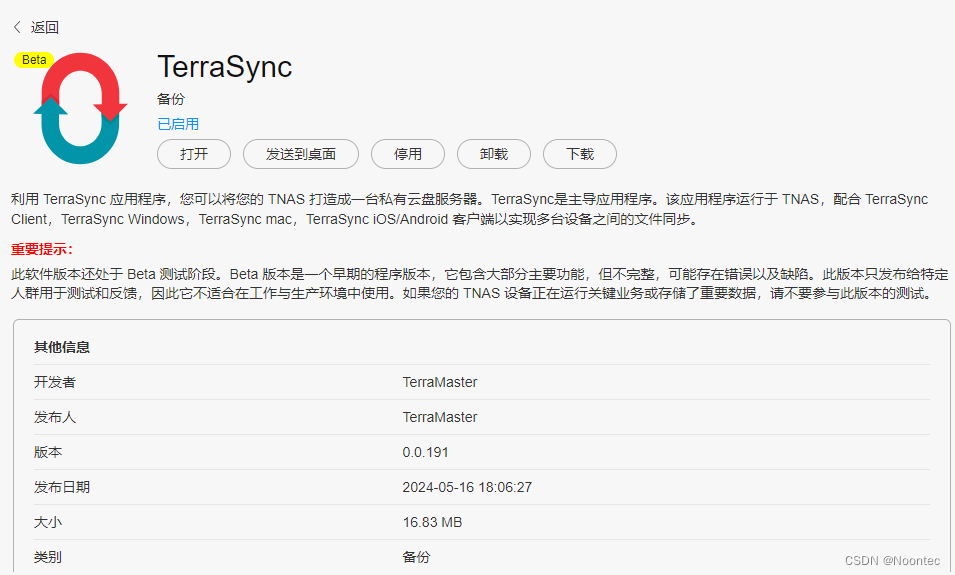Click the 16.83 MB size value
The width and height of the screenshot is (955, 575).
point(432,522)
